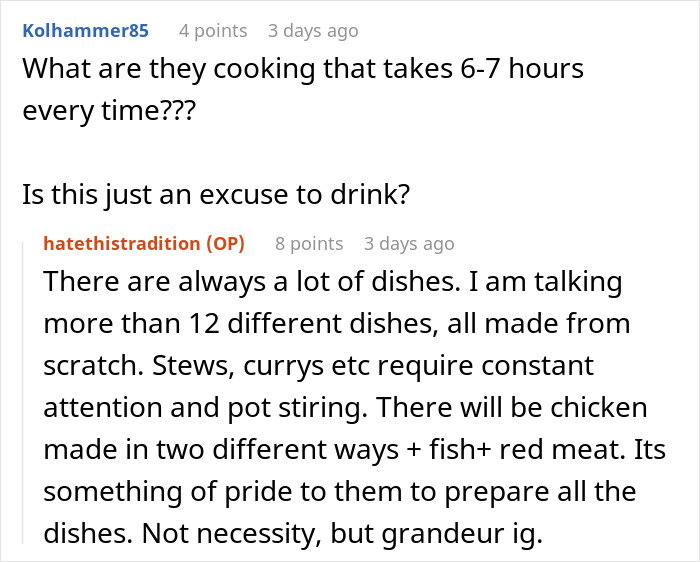Click the '4 points' score label
This screenshot has width=700, height=562.
click(x=212, y=31)
